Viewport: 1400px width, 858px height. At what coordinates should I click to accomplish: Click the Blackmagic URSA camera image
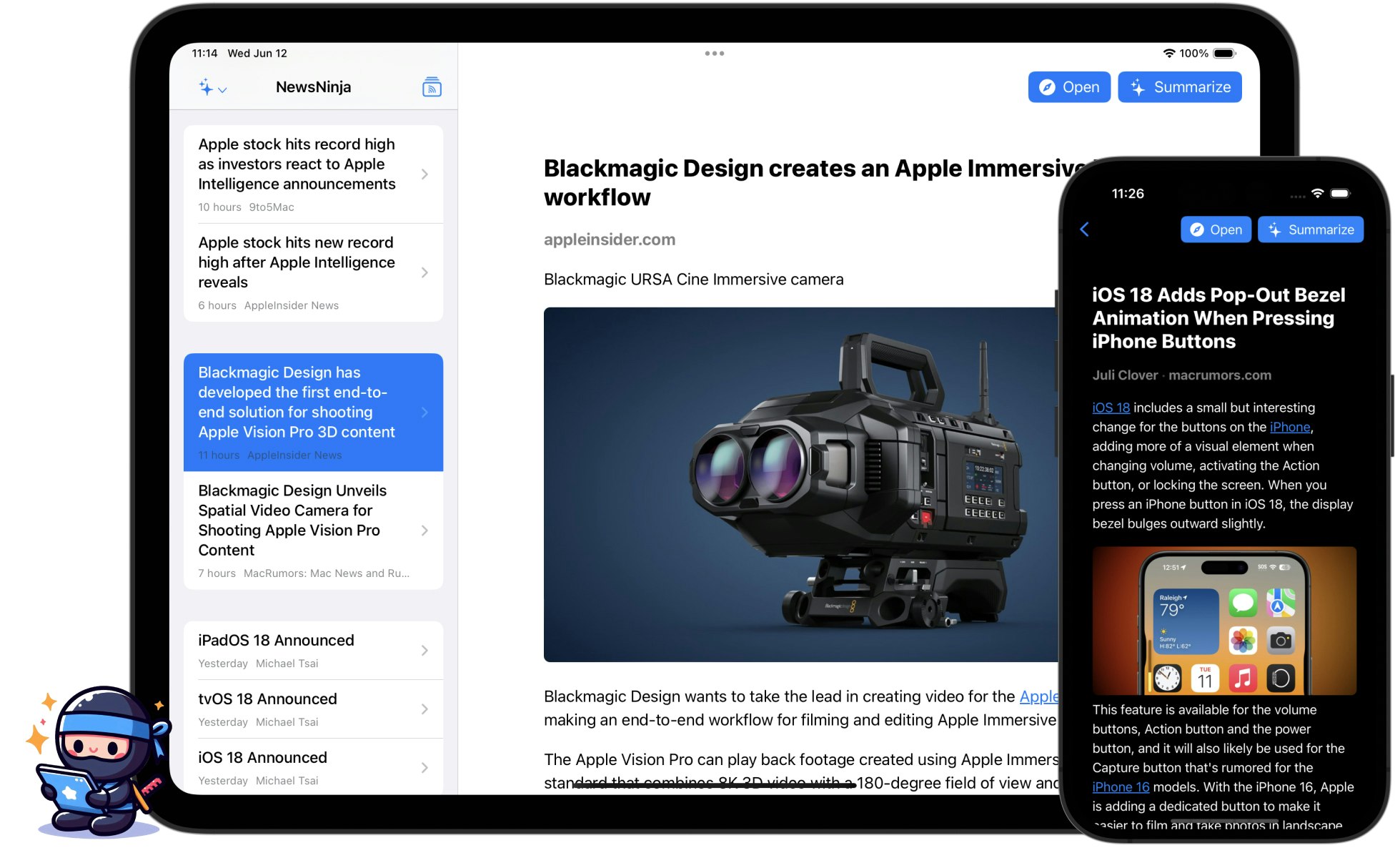tap(800, 484)
